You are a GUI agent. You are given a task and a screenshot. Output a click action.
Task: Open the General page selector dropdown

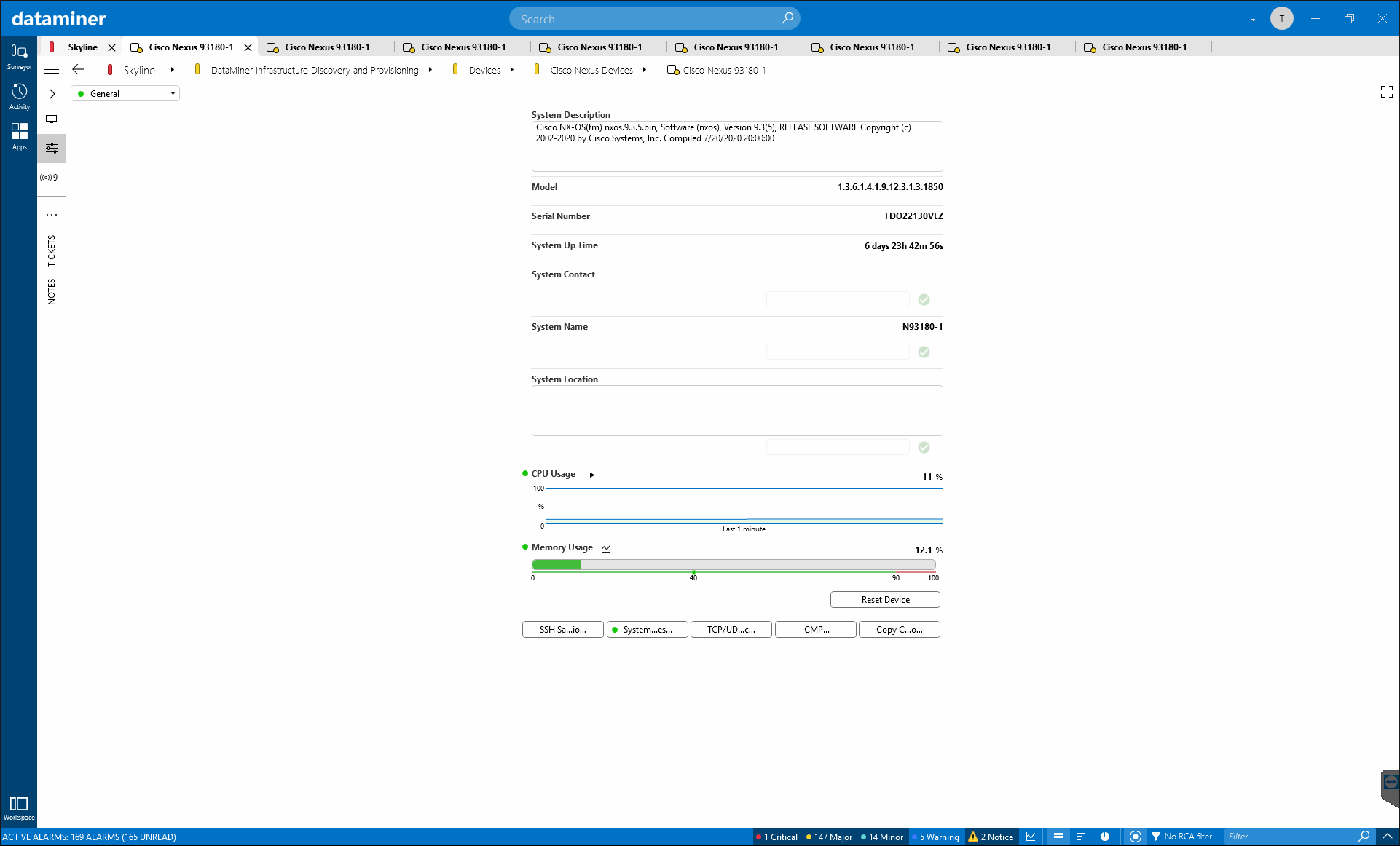click(x=125, y=94)
